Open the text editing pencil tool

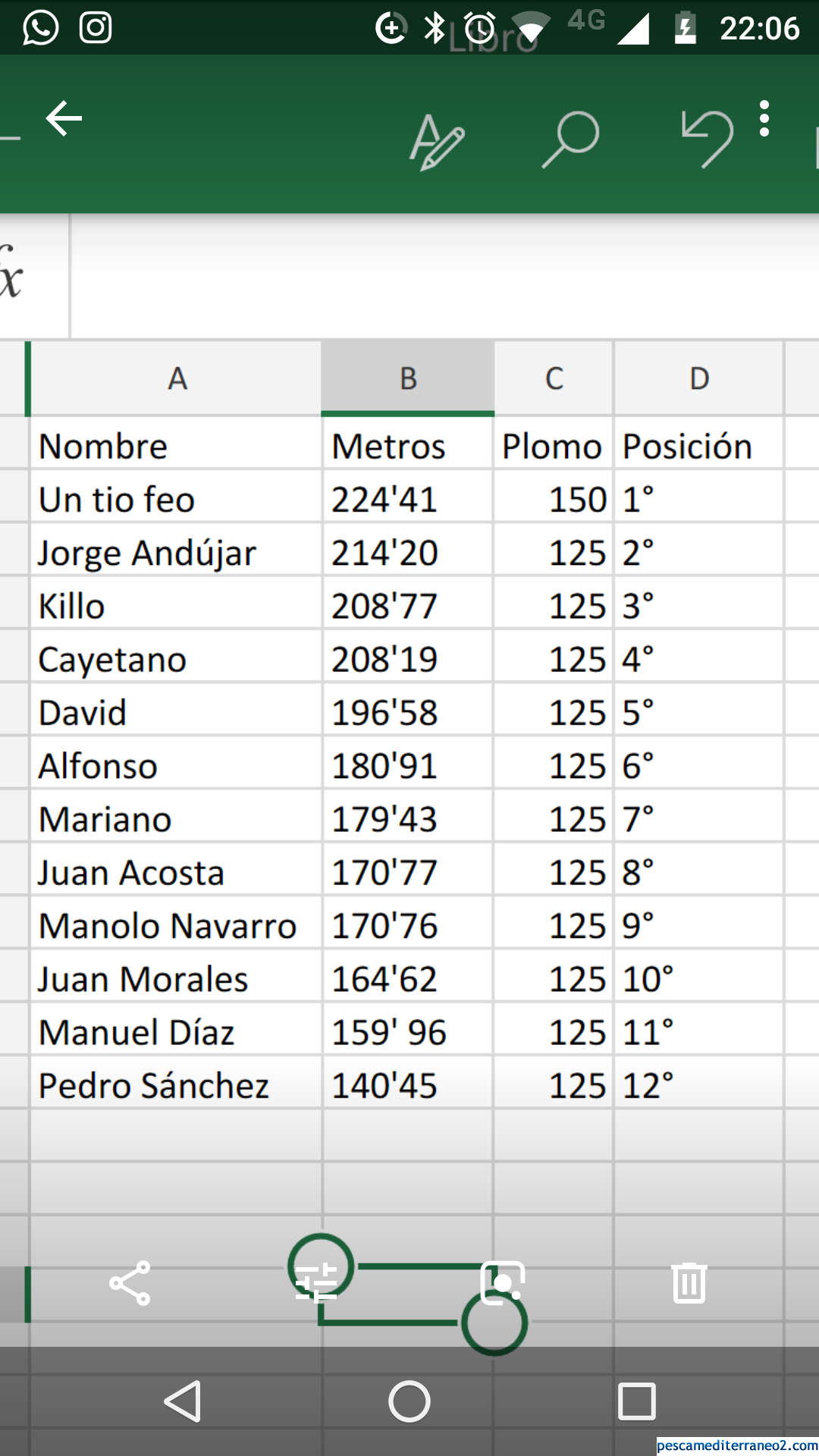click(x=437, y=141)
